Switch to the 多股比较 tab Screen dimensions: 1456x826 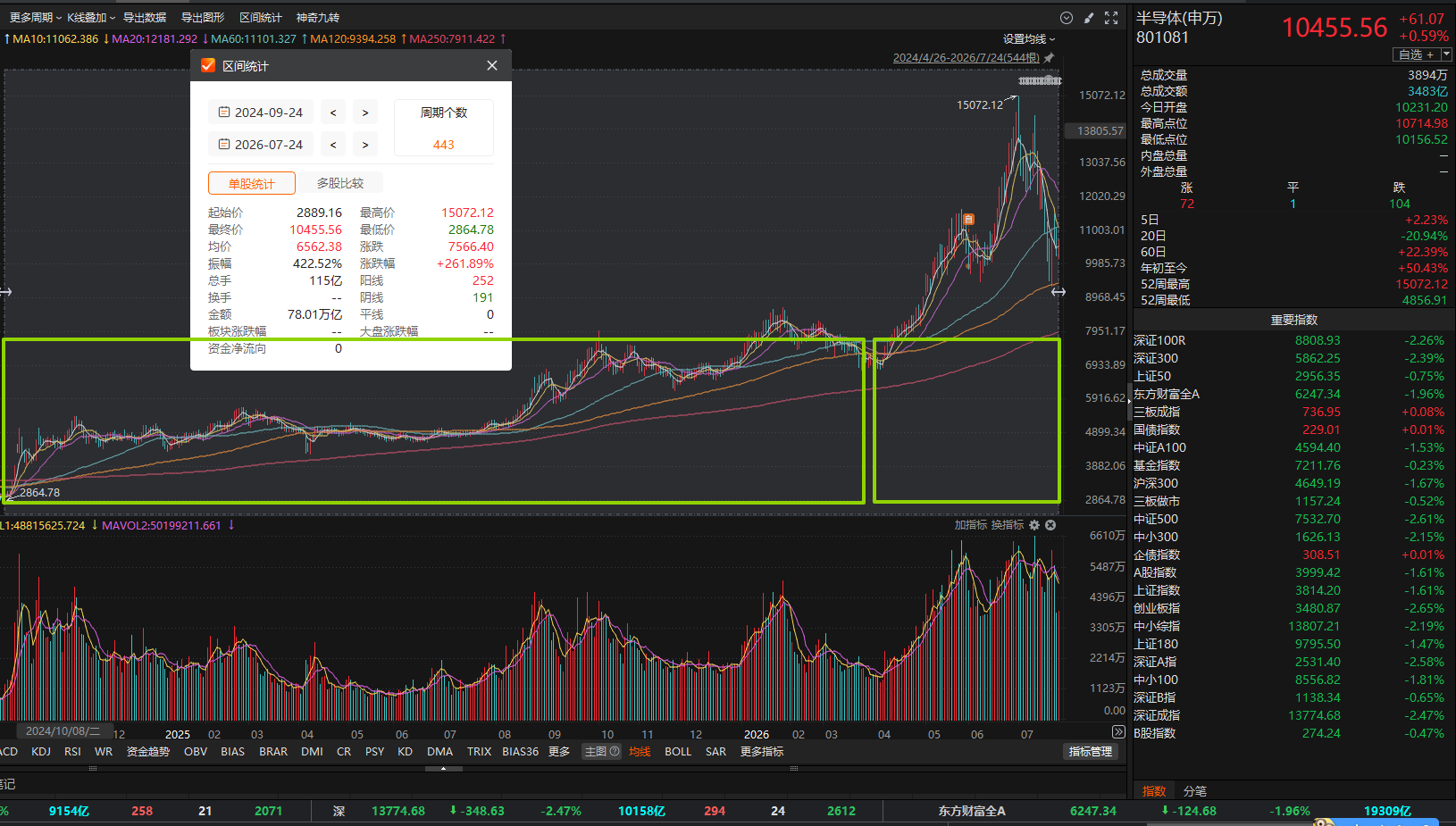340,183
